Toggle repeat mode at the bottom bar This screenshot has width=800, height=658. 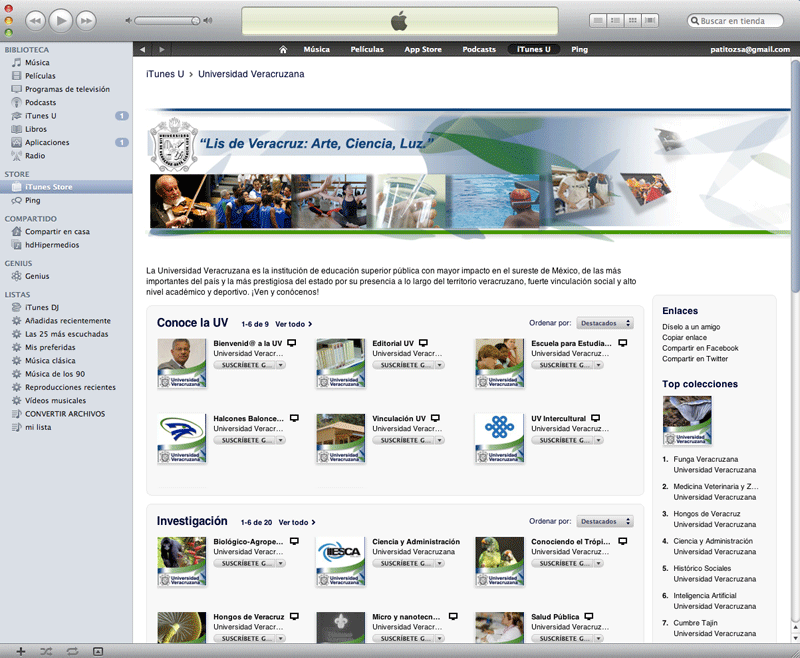72,651
